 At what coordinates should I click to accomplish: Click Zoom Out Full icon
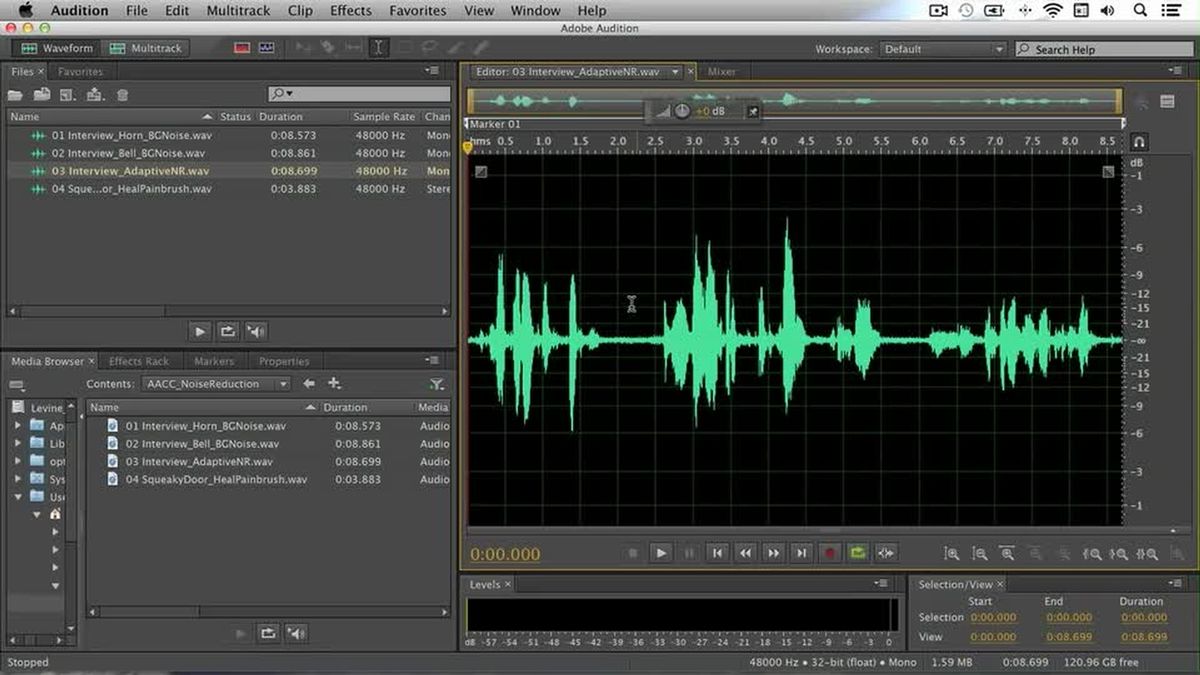(1063, 553)
